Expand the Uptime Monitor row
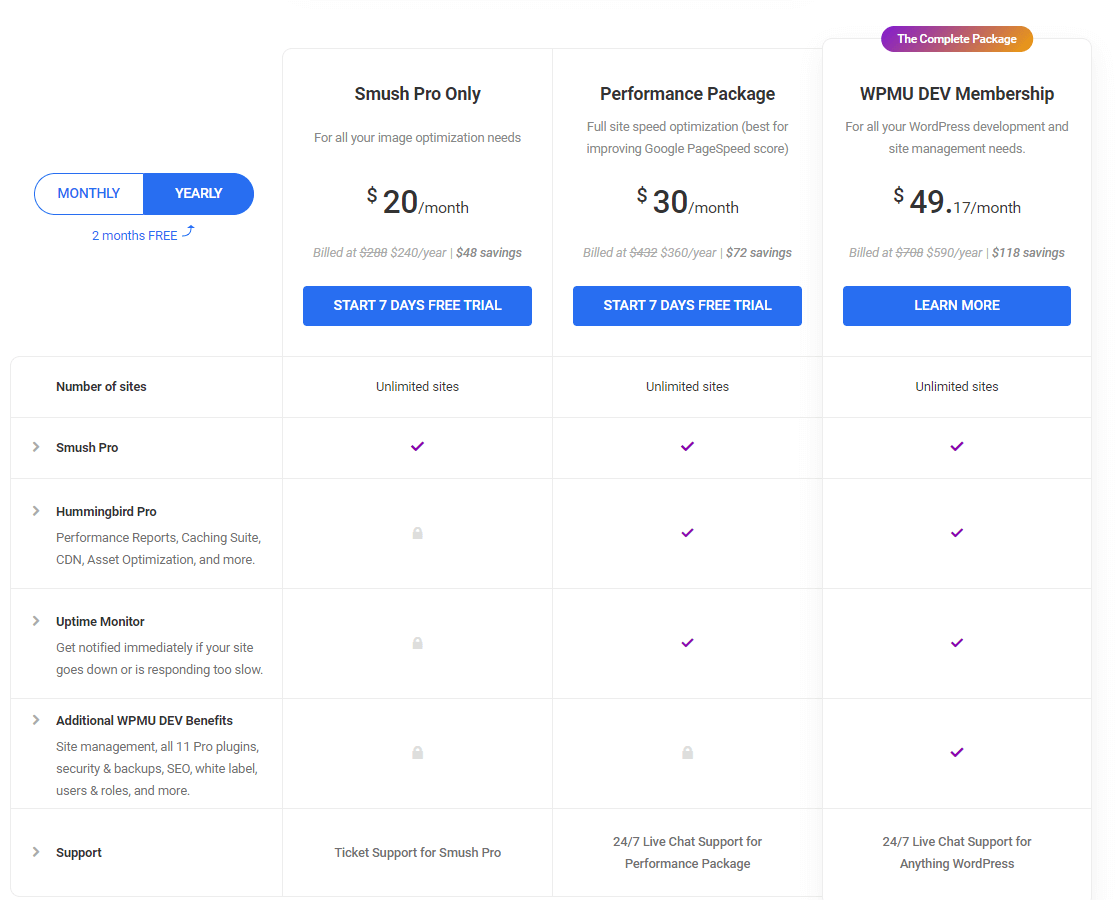 point(36,621)
